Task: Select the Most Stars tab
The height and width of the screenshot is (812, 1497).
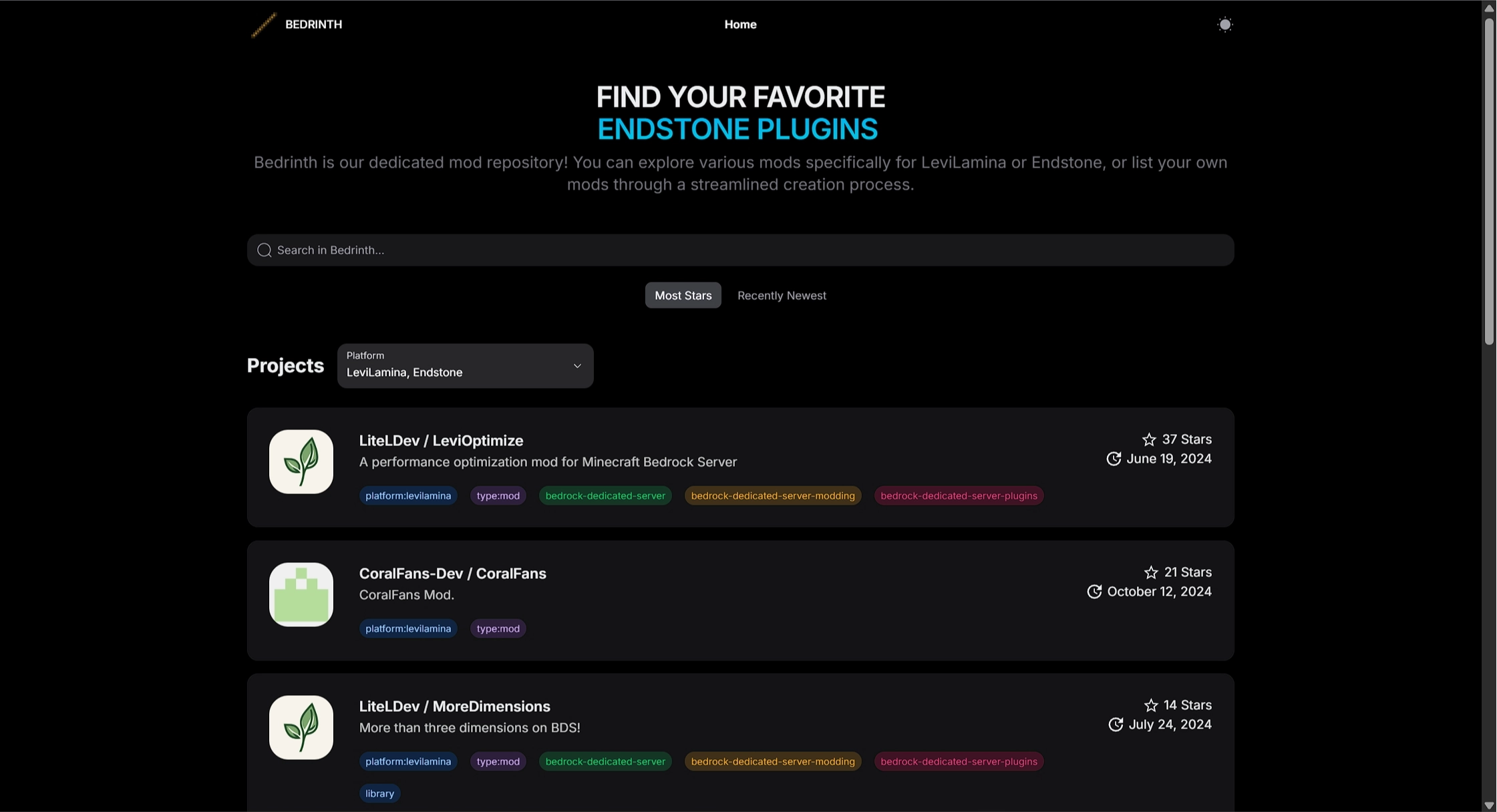Action: (683, 295)
